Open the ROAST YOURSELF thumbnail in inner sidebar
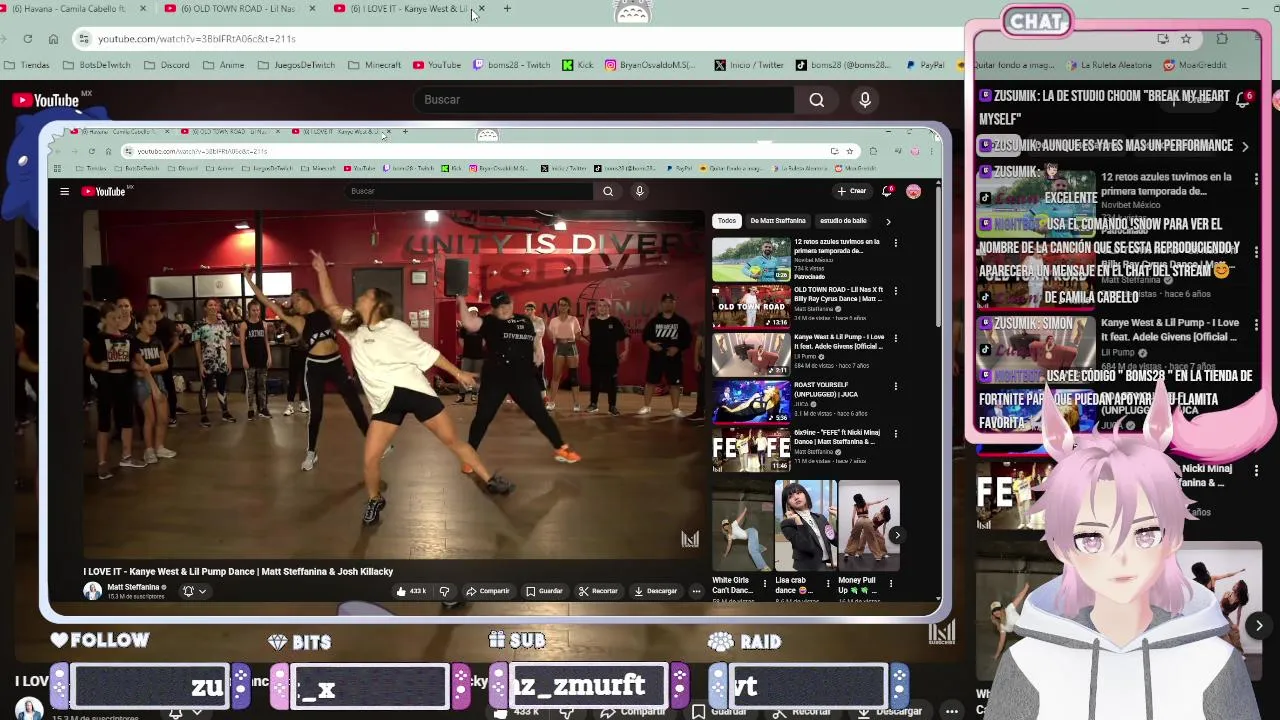Screen dimensions: 1280x720 tap(751, 402)
